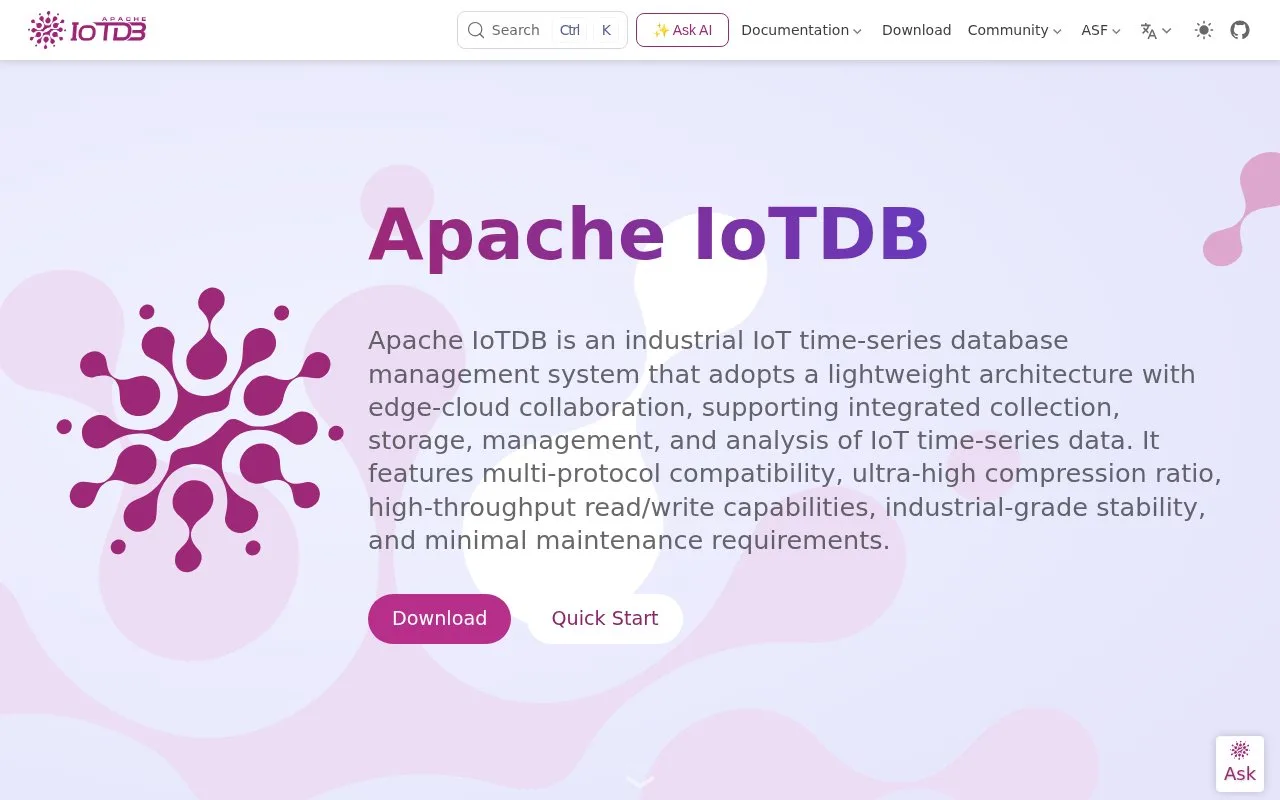Expand the Documentation menu
The image size is (1280, 800).
click(x=801, y=30)
